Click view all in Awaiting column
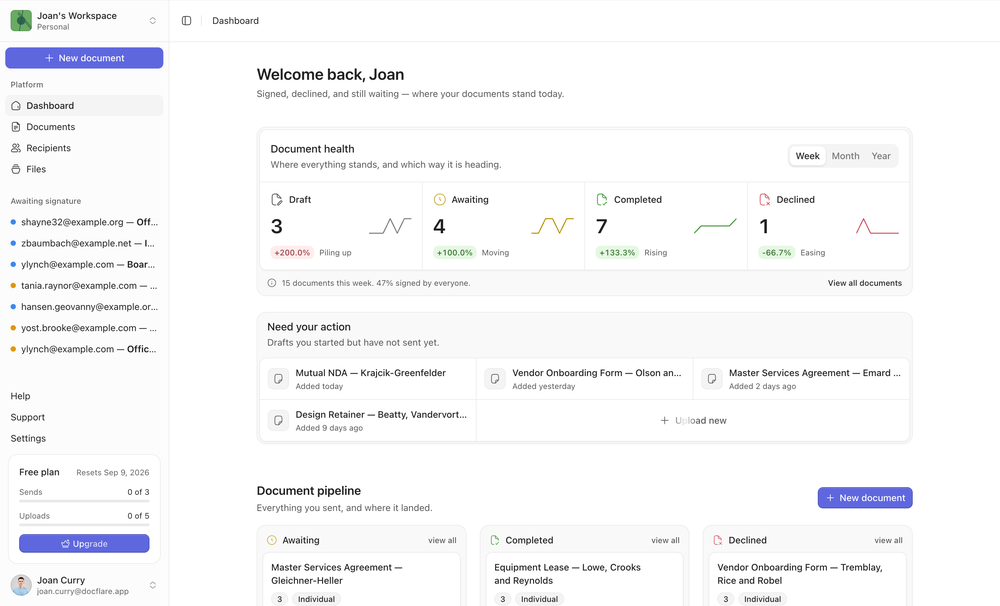1000x606 pixels. (x=442, y=540)
